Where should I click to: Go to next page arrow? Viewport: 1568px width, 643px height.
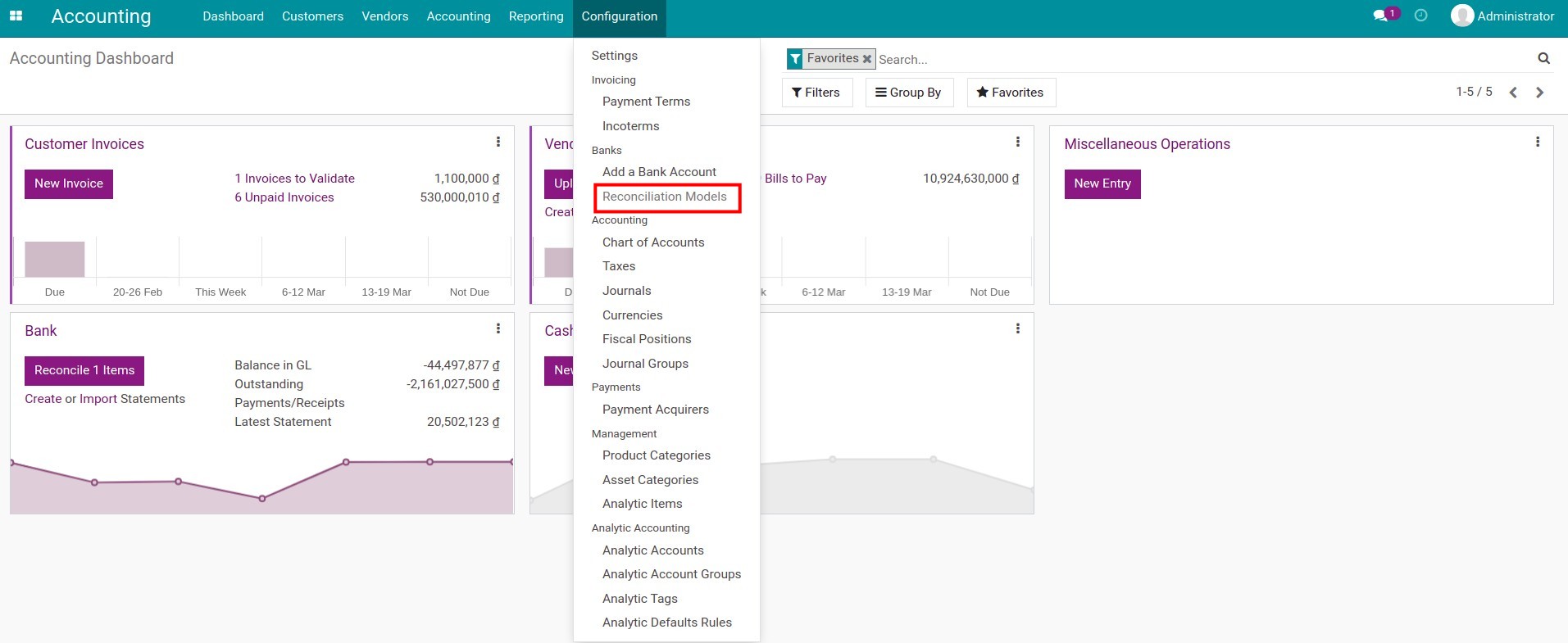(x=1540, y=93)
